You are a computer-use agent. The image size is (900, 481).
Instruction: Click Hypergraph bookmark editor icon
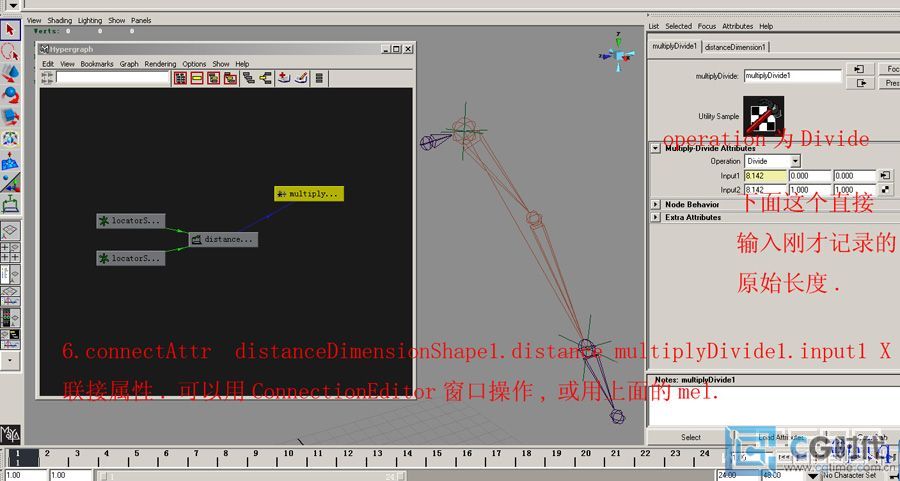pos(301,78)
